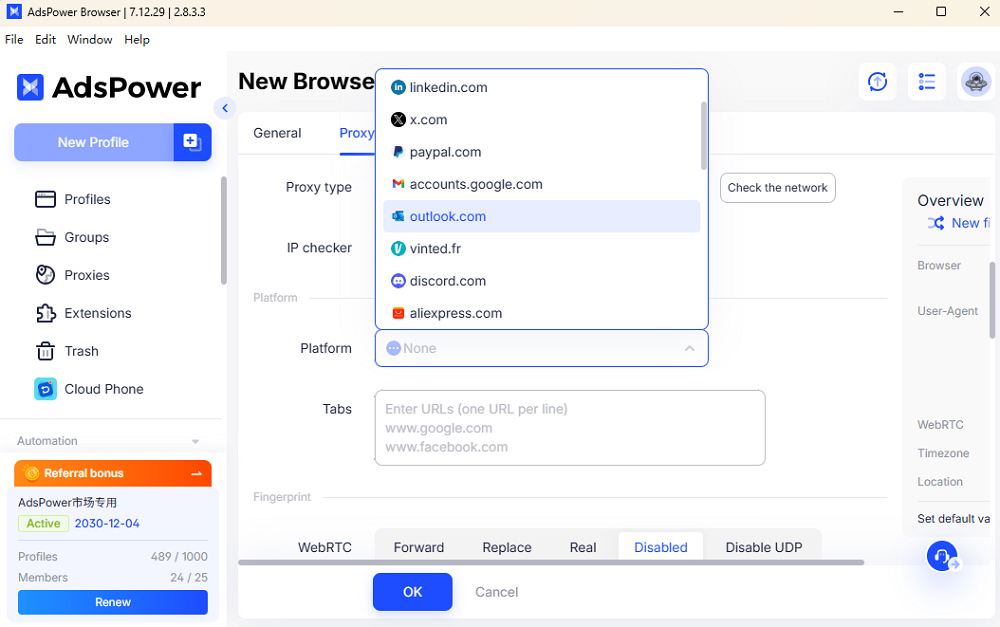This screenshot has height=627, width=1000.
Task: Select Groups in the sidebar
Action: click(83, 237)
